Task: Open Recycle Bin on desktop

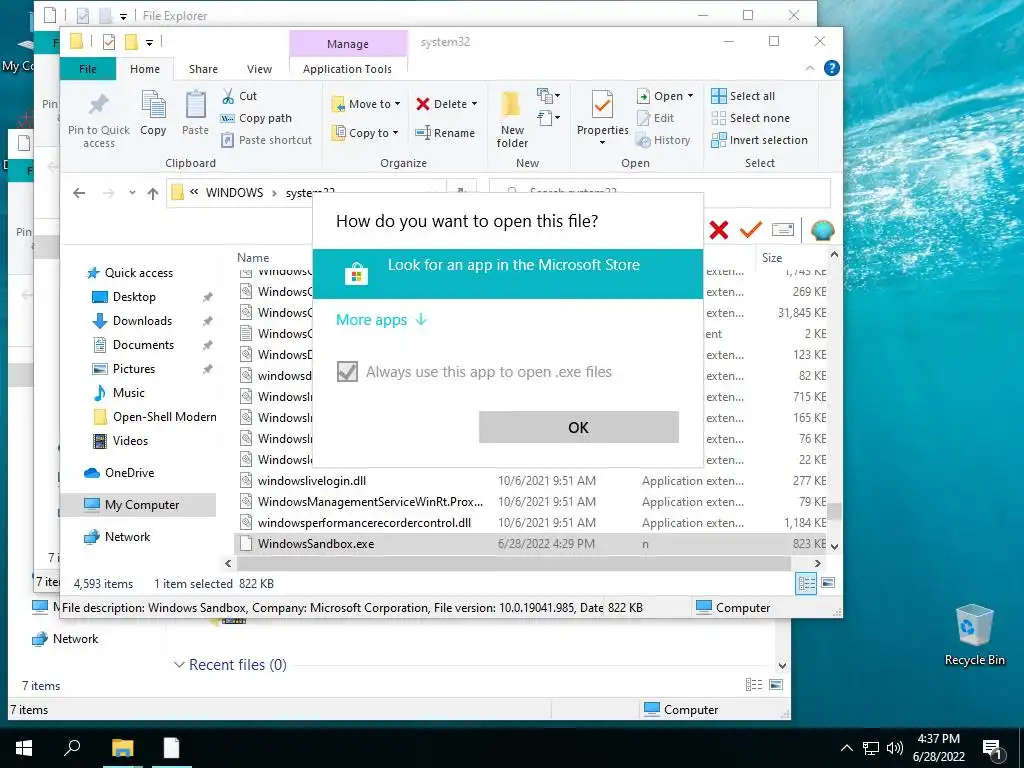Action: coord(974,635)
